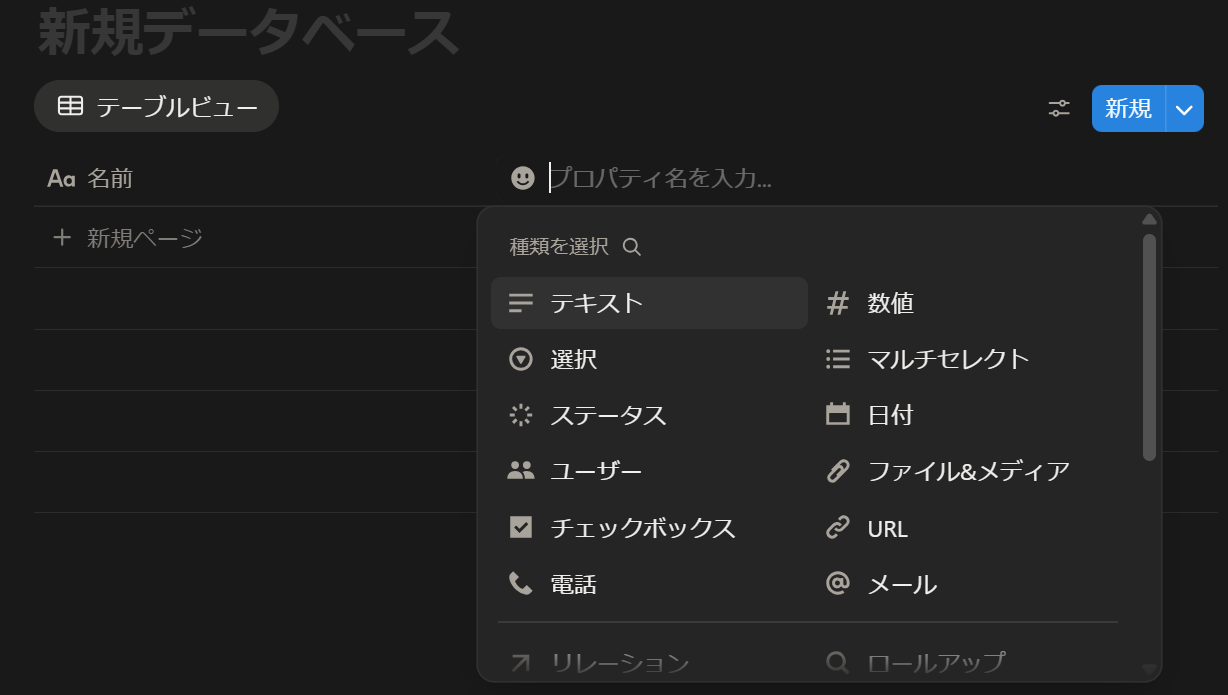Pick the ステータス property type
This screenshot has height=695, width=1228.
(649, 415)
